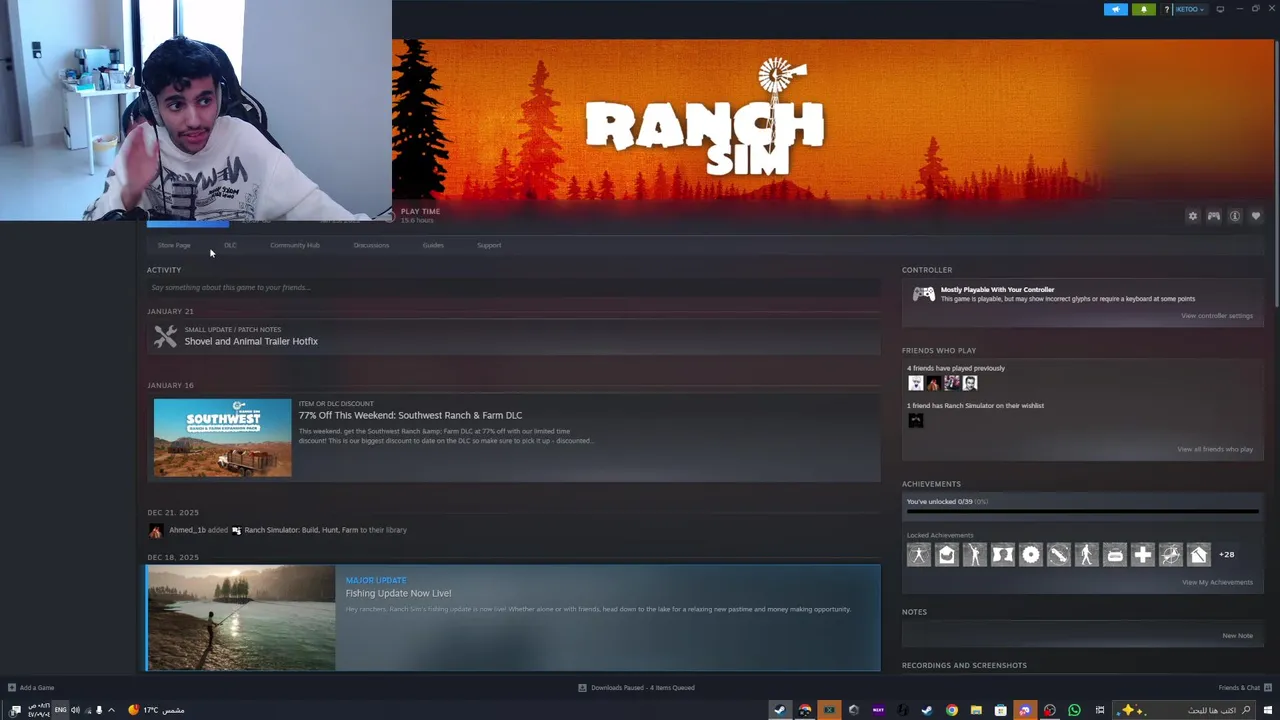Click the Steam help question mark

1166,9
